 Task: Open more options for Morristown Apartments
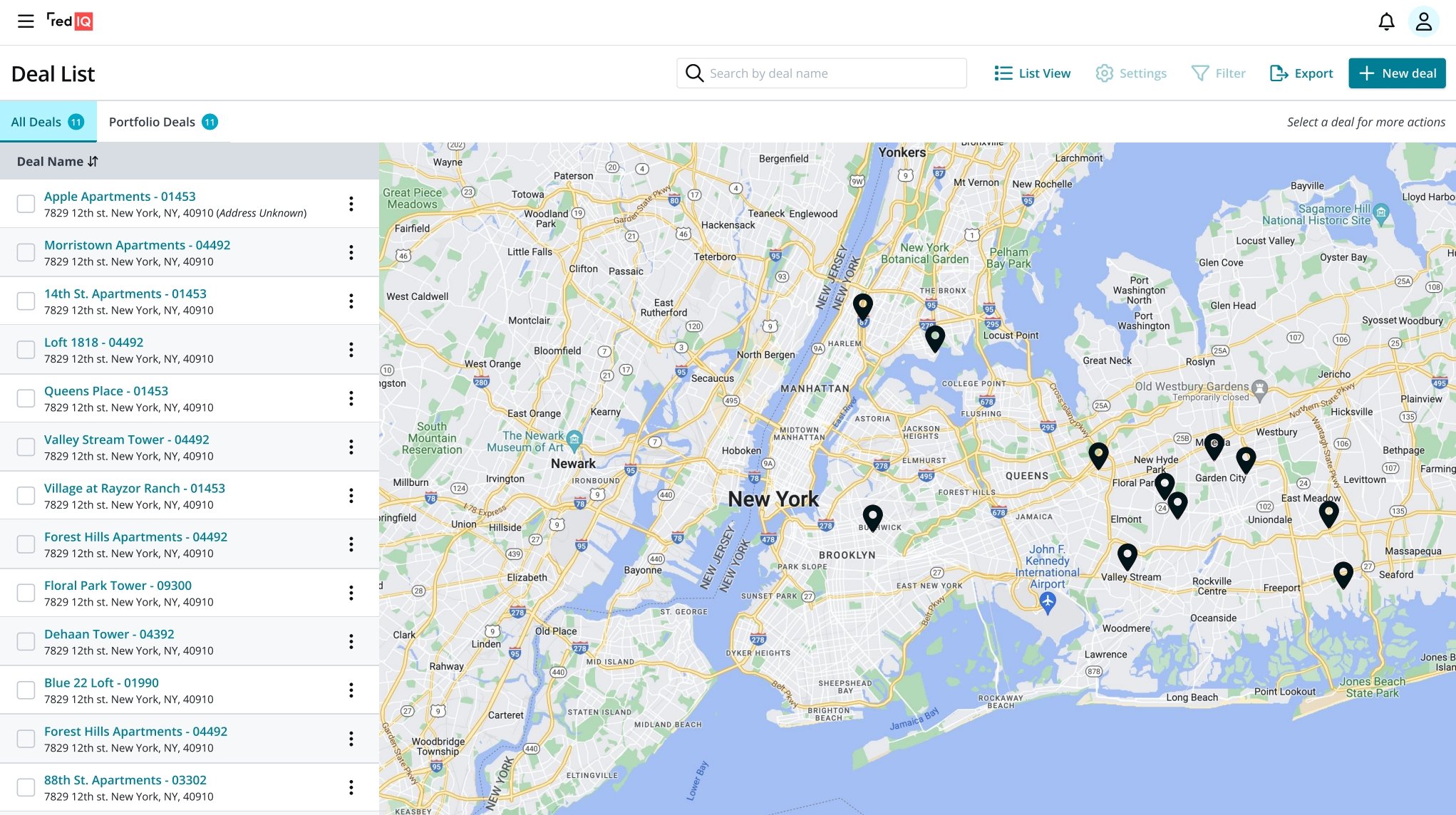coord(351,252)
